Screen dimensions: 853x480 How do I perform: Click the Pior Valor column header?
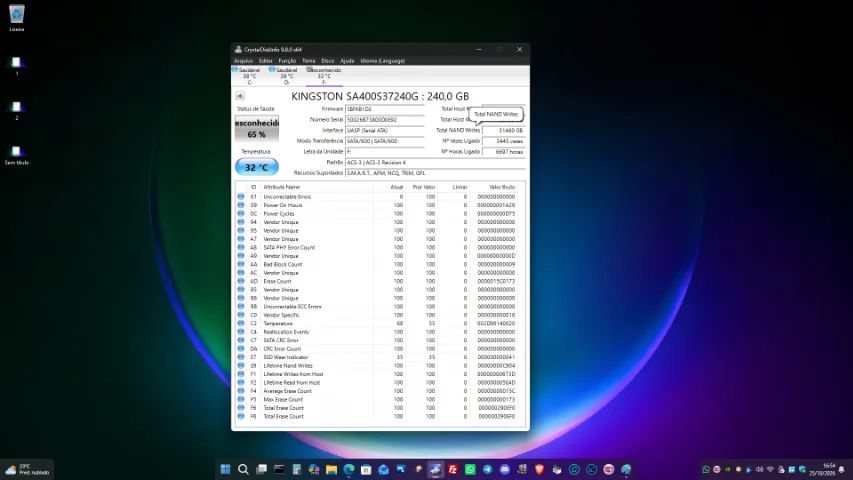coord(422,187)
